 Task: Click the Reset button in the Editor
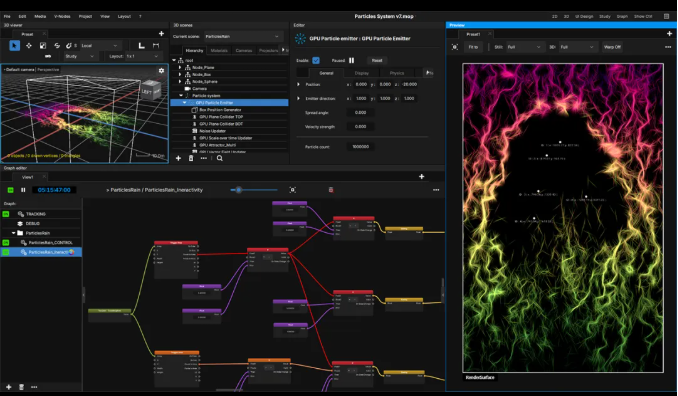(x=377, y=61)
